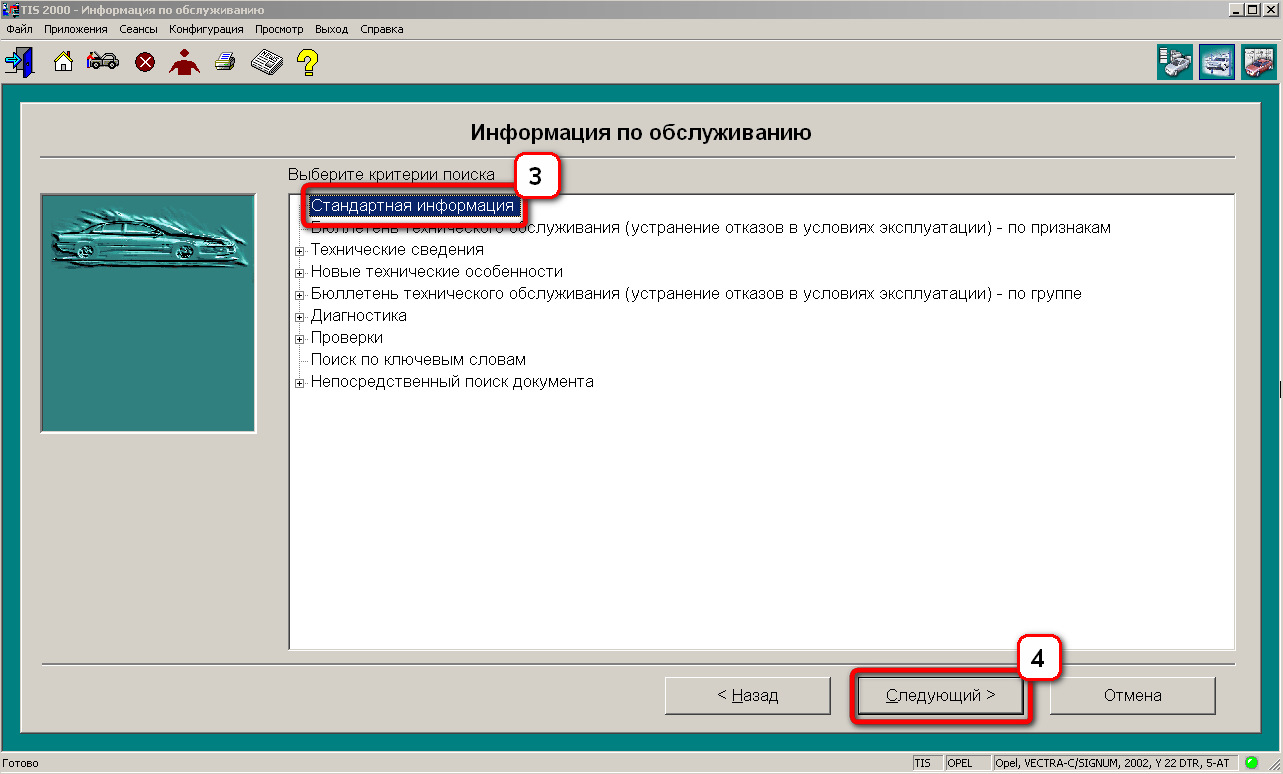The width and height of the screenshot is (1283, 774).
Task: Select Стандартная информация in the tree
Action: [412, 206]
